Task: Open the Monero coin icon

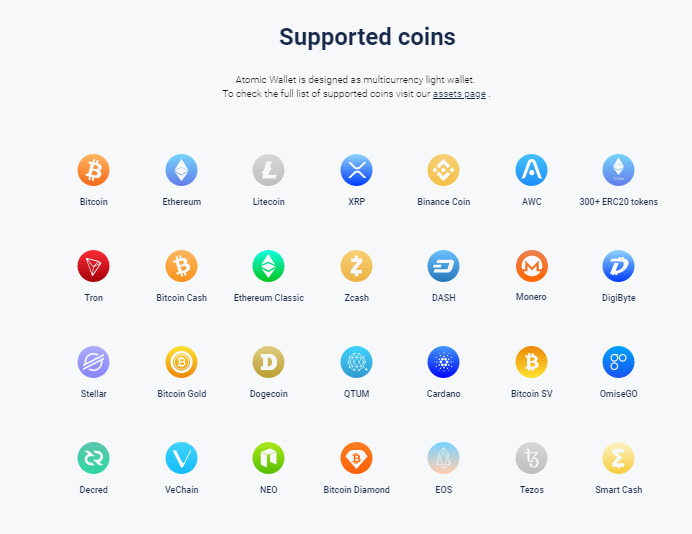Action: click(x=531, y=266)
